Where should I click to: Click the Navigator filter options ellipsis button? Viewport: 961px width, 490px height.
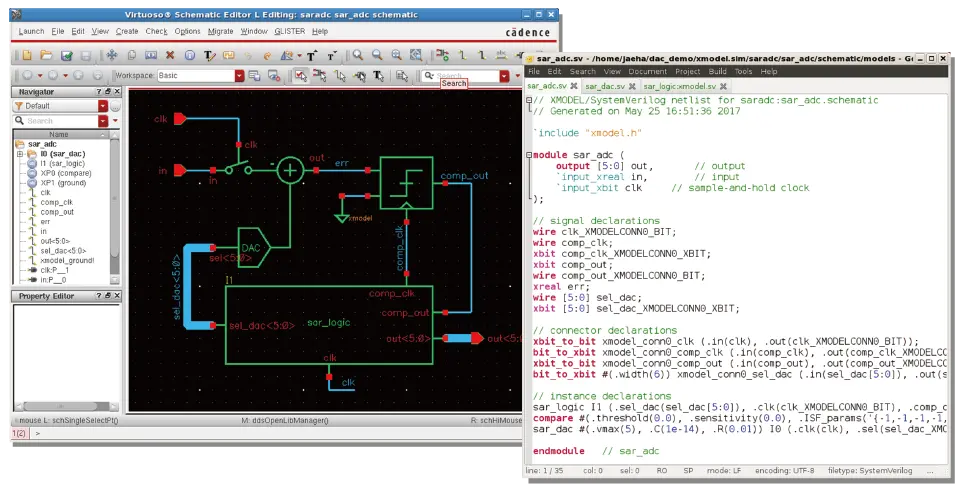point(115,106)
